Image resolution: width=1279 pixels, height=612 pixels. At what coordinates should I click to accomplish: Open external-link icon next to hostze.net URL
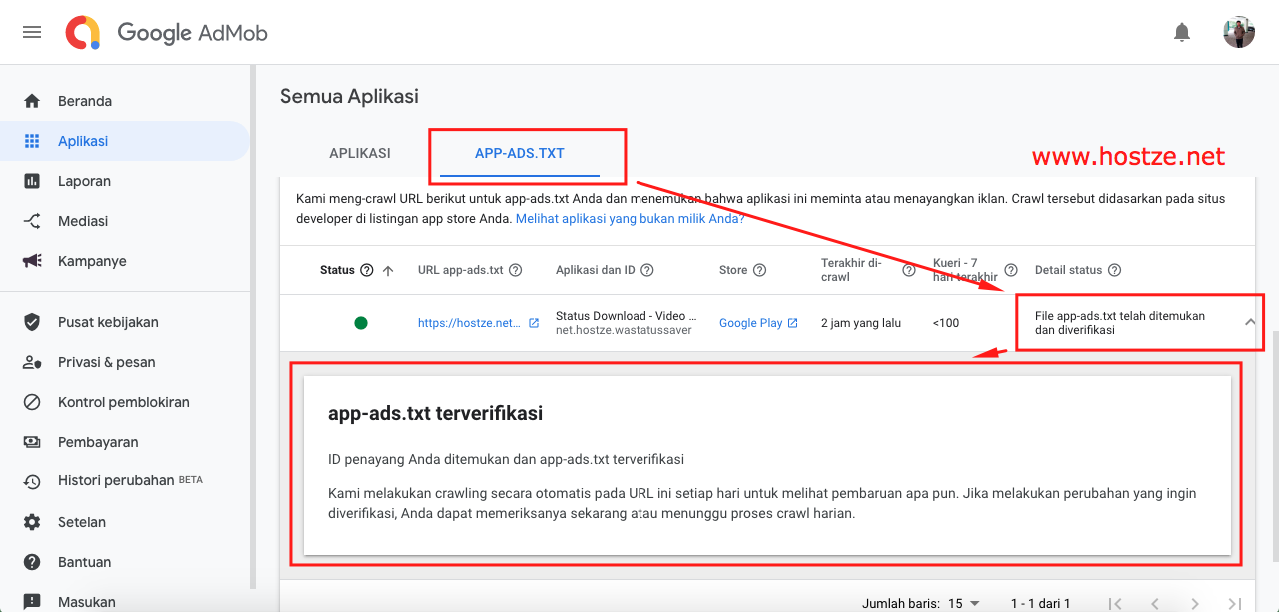click(534, 323)
